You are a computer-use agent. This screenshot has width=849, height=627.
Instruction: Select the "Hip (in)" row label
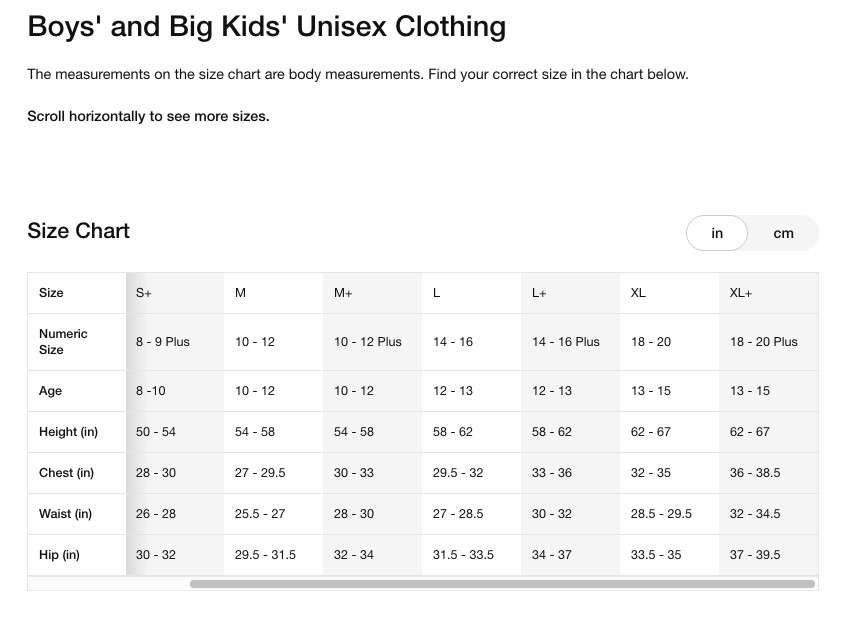click(x=59, y=555)
